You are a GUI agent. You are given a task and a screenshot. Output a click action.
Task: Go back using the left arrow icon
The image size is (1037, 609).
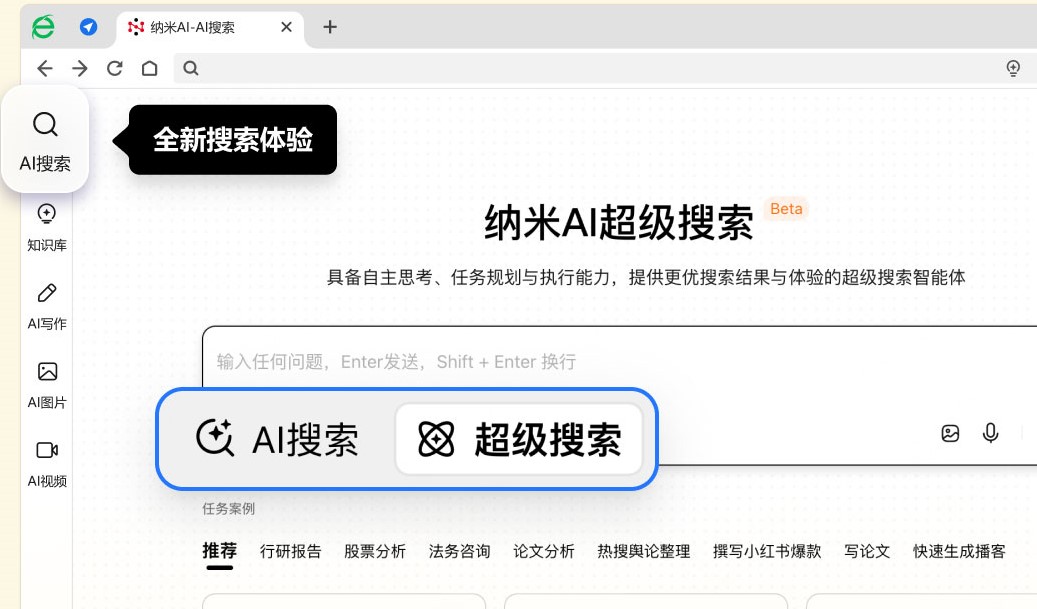point(45,68)
